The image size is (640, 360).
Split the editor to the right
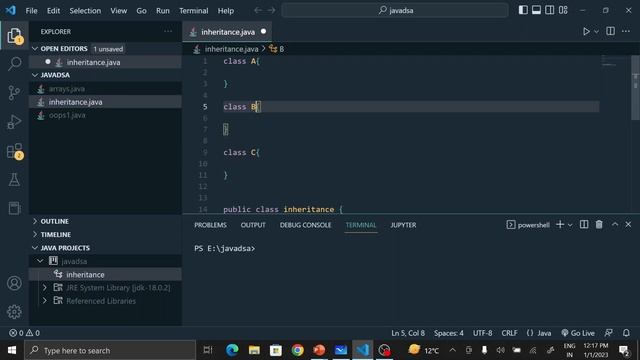point(610,31)
